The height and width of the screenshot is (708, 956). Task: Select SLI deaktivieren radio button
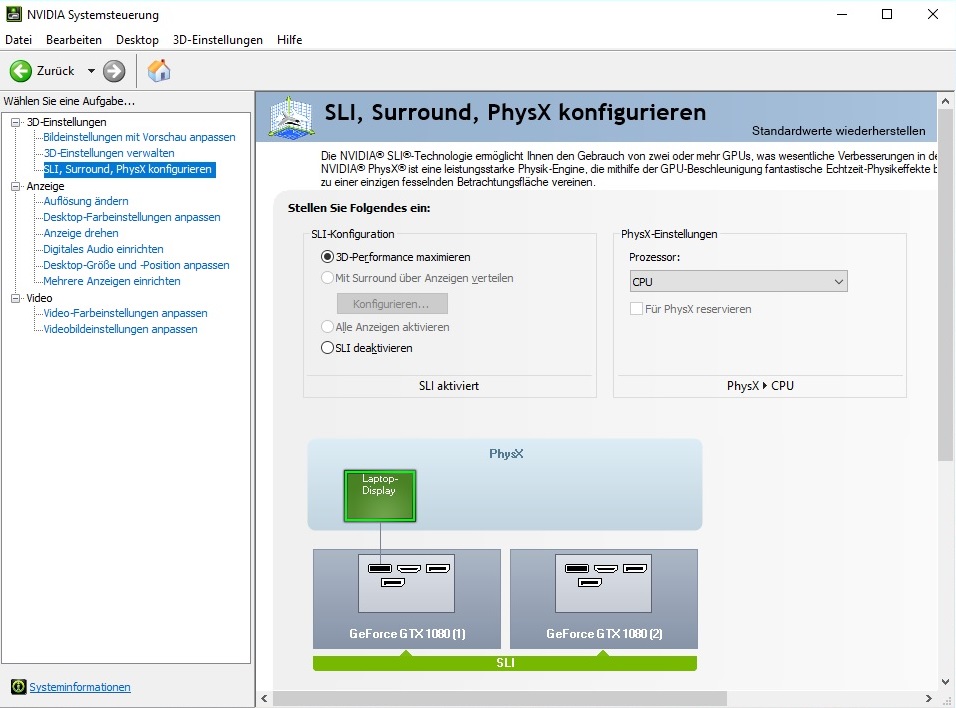coord(327,348)
